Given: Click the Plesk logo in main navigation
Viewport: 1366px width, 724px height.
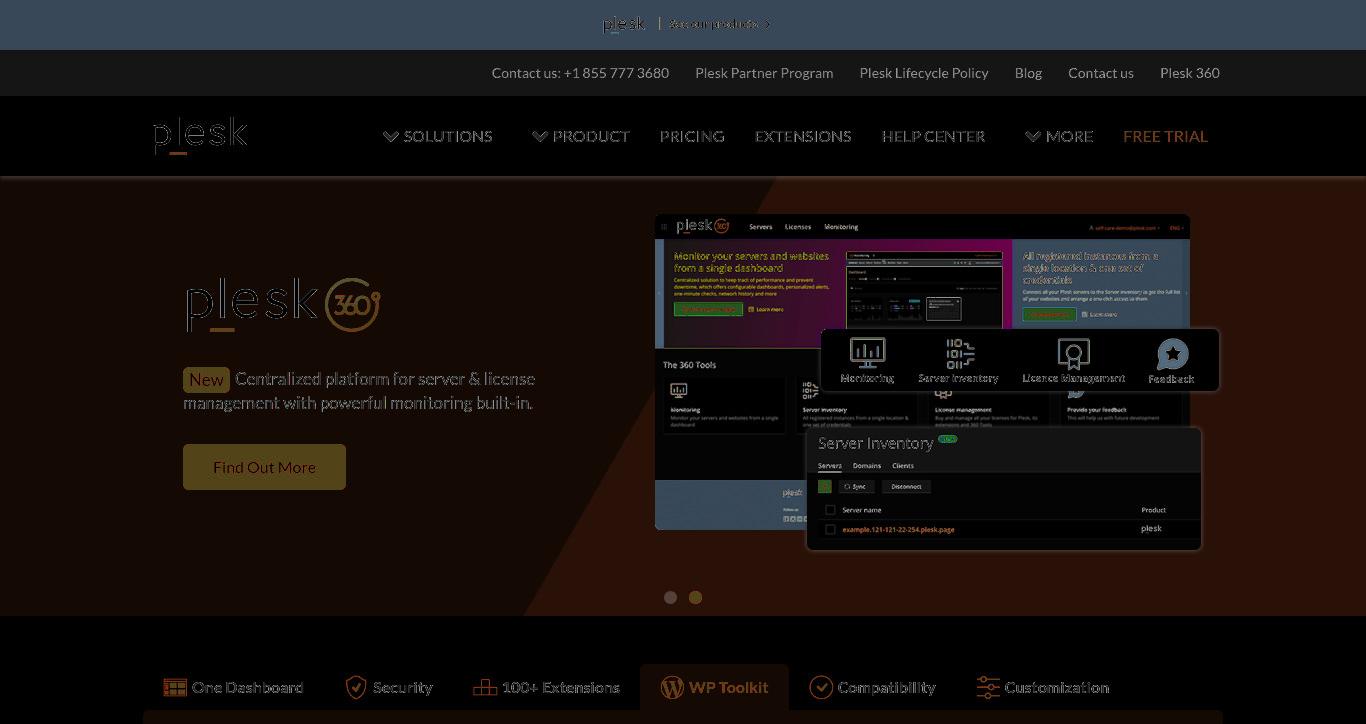Looking at the screenshot, I should 200,136.
